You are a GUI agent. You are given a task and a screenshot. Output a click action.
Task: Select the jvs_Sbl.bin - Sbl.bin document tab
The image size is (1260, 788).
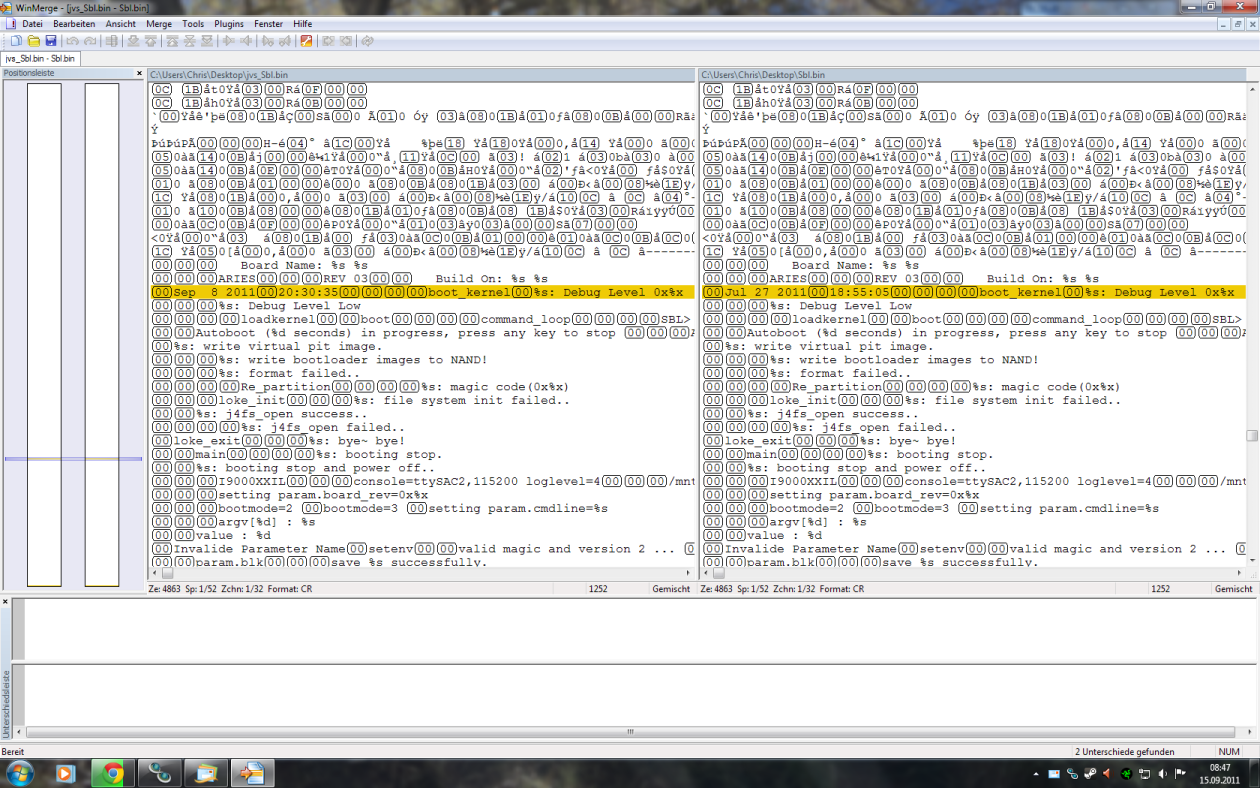(x=40, y=58)
